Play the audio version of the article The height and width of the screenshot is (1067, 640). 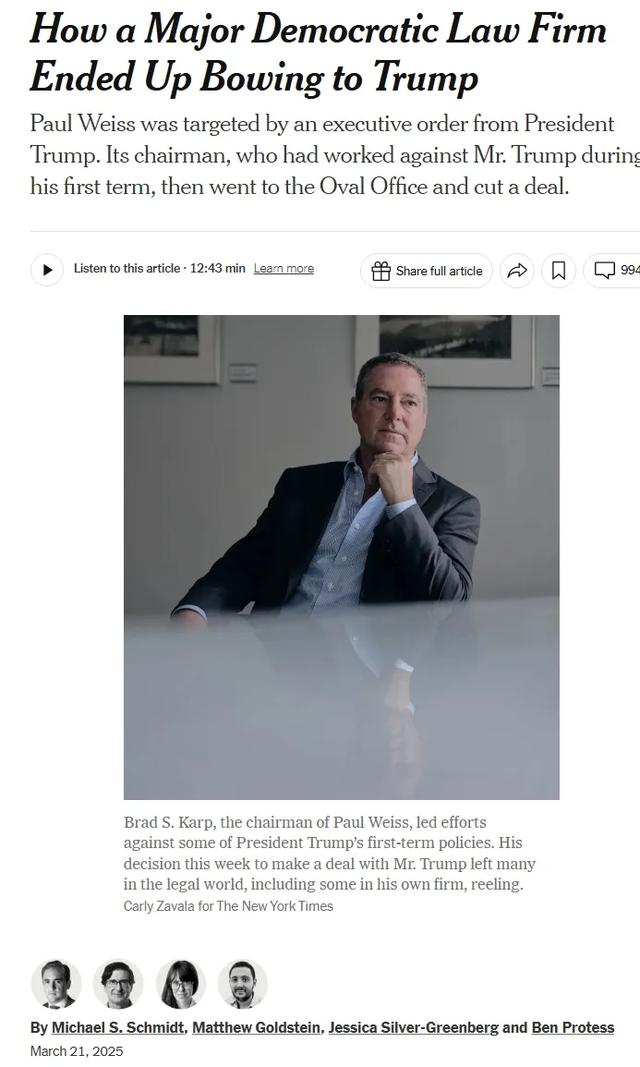pyautogui.click(x=47, y=269)
